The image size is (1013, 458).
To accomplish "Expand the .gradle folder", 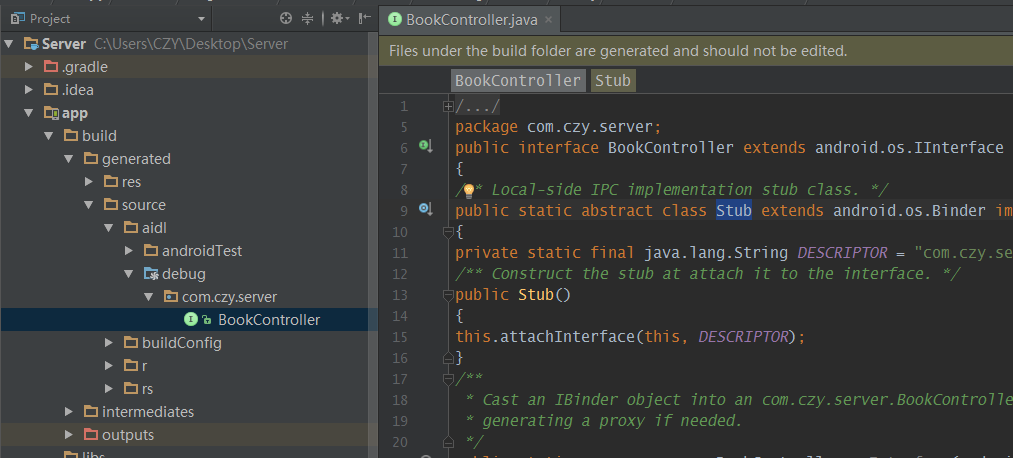I will [x=28, y=67].
